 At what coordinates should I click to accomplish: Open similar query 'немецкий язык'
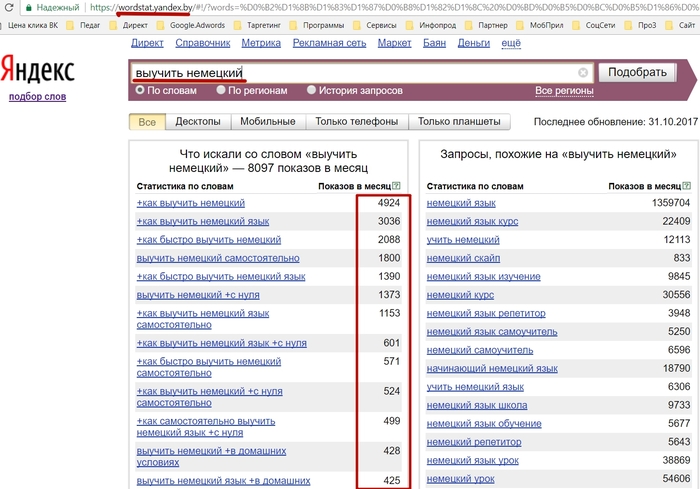click(x=461, y=203)
